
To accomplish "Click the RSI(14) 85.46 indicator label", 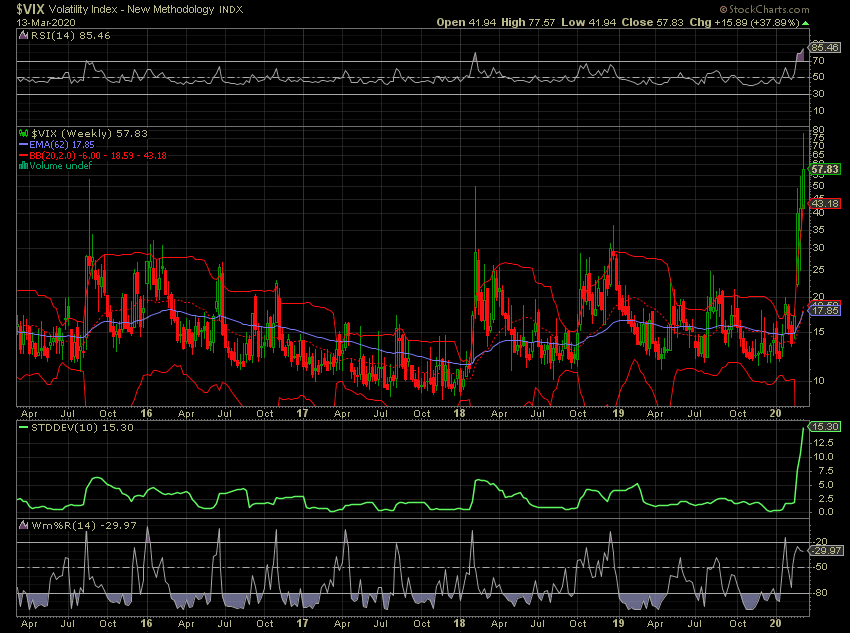I will click(70, 36).
